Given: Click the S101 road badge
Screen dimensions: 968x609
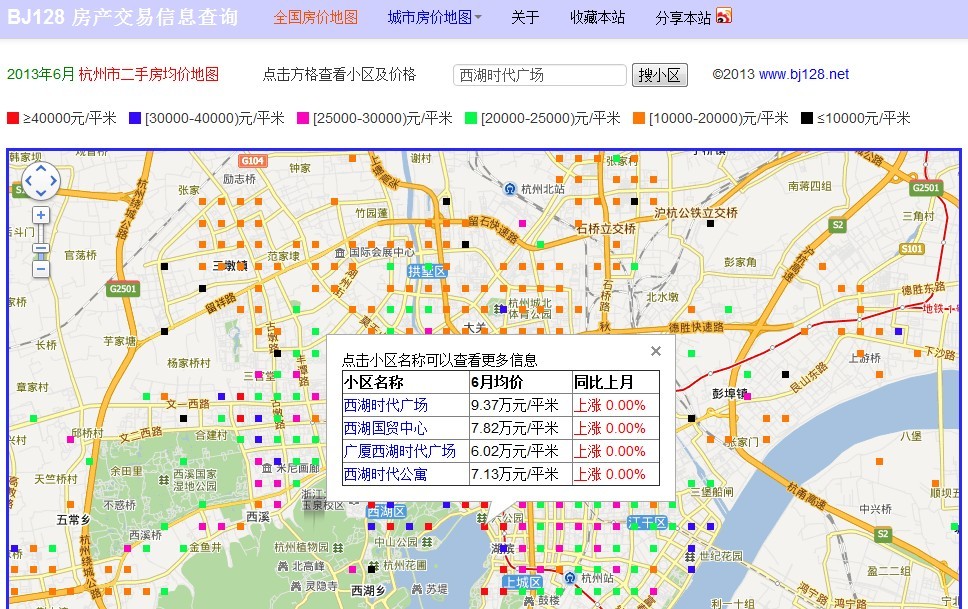Looking at the screenshot, I should [911, 248].
